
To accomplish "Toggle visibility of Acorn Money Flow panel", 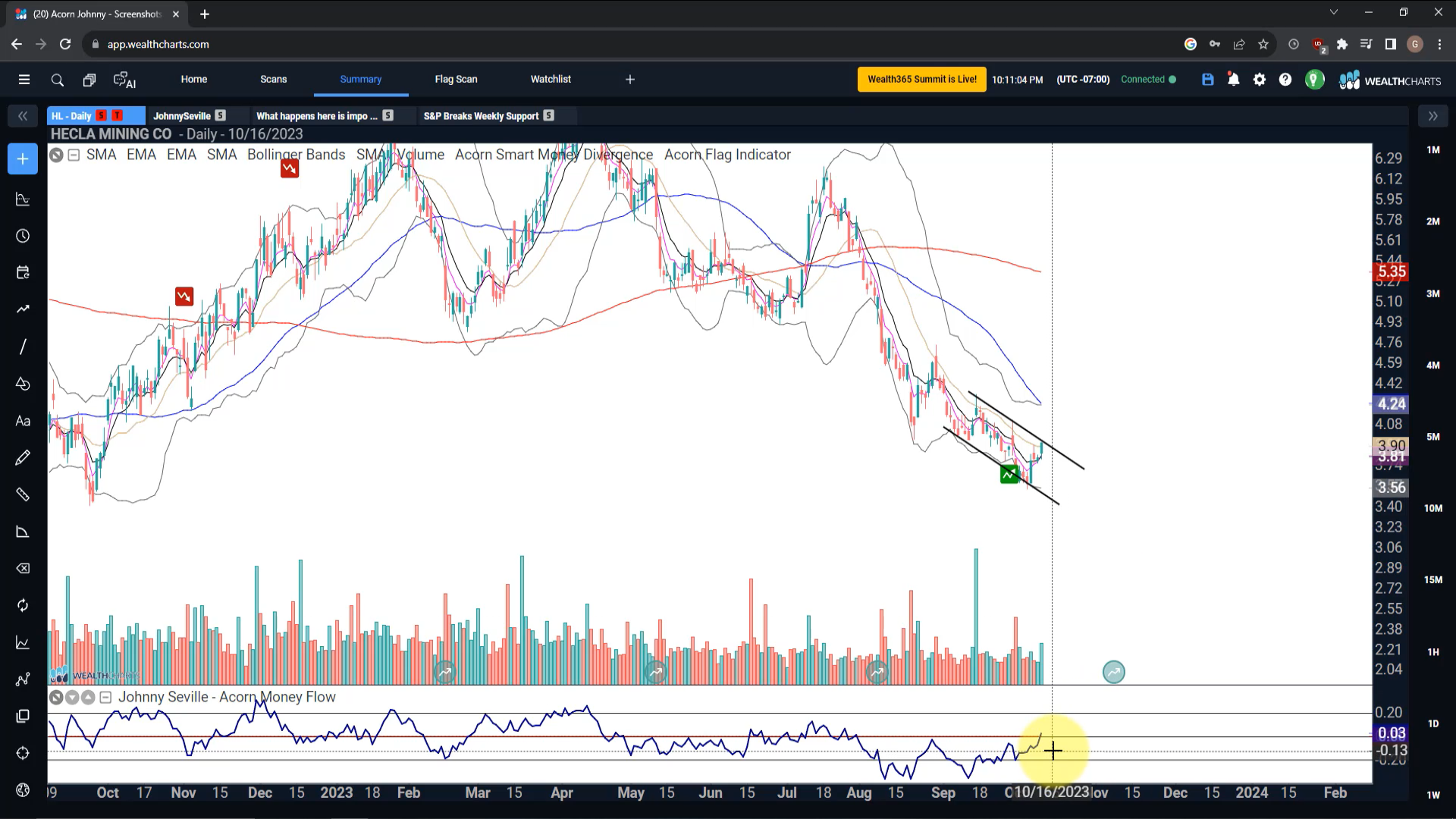I will point(56,697).
